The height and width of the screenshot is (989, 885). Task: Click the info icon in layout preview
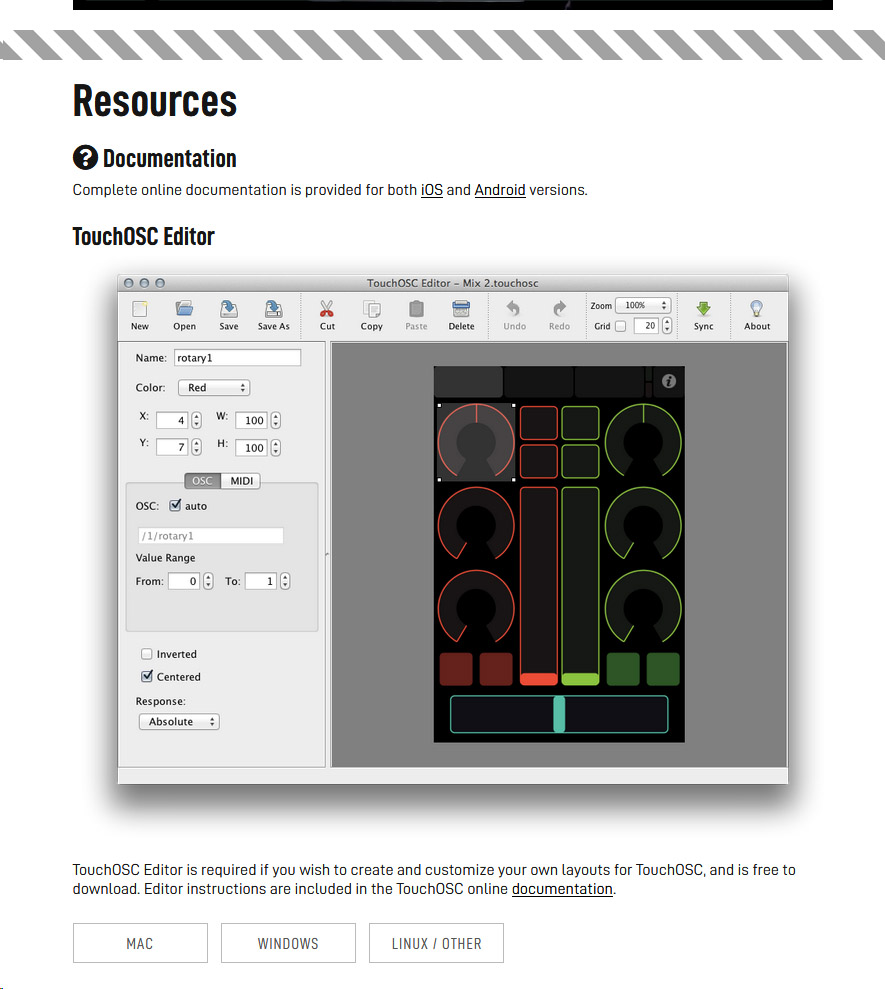[x=669, y=381]
